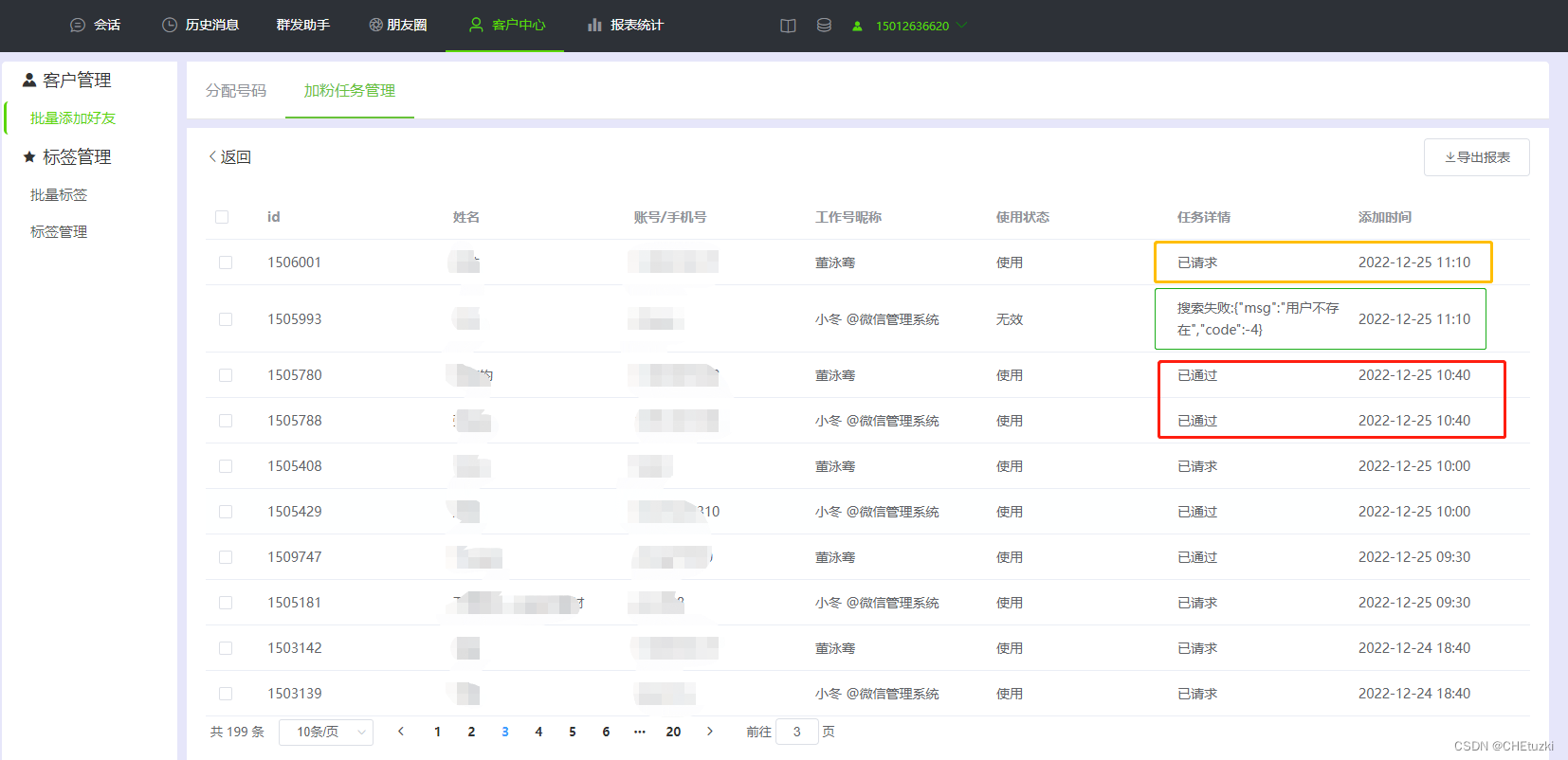Click the pagination ellipsis for more pages
The image size is (1568, 760).
coord(640,732)
